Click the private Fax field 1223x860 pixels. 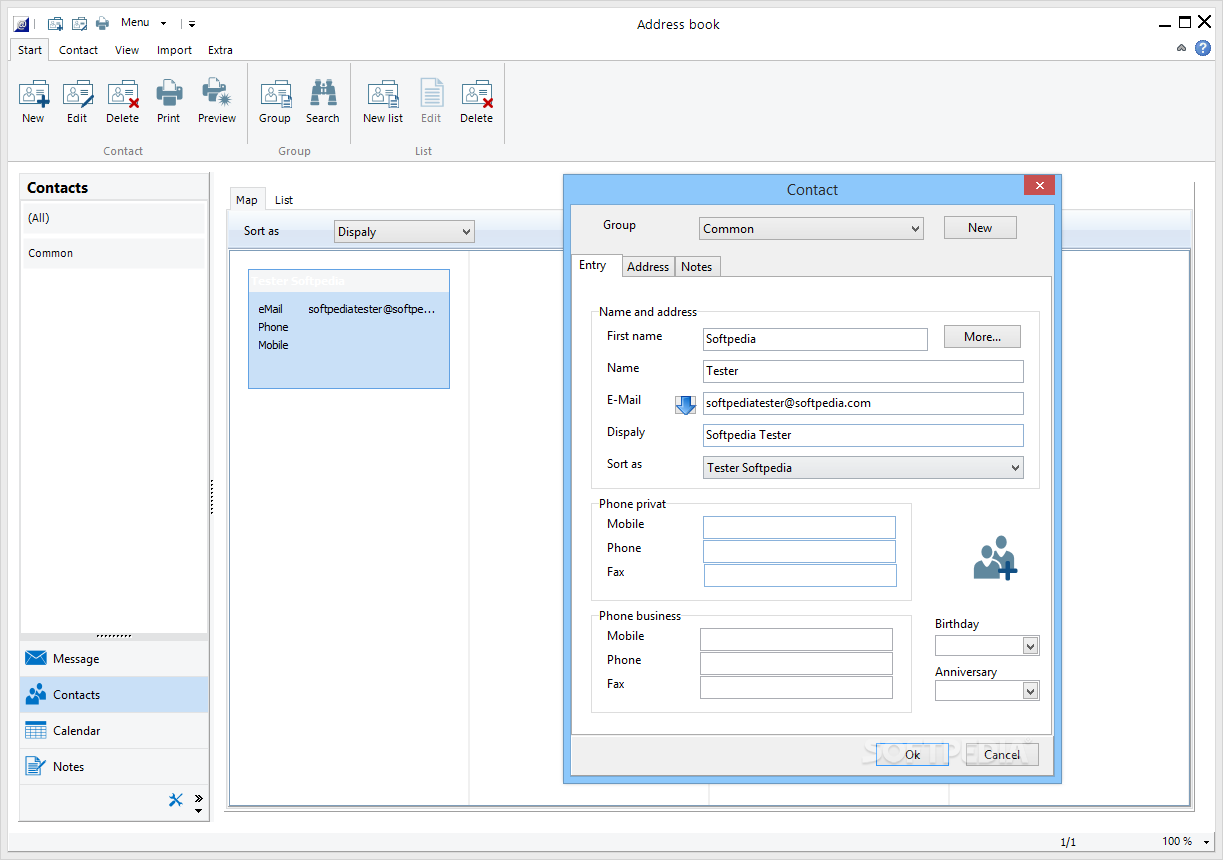[800, 575]
